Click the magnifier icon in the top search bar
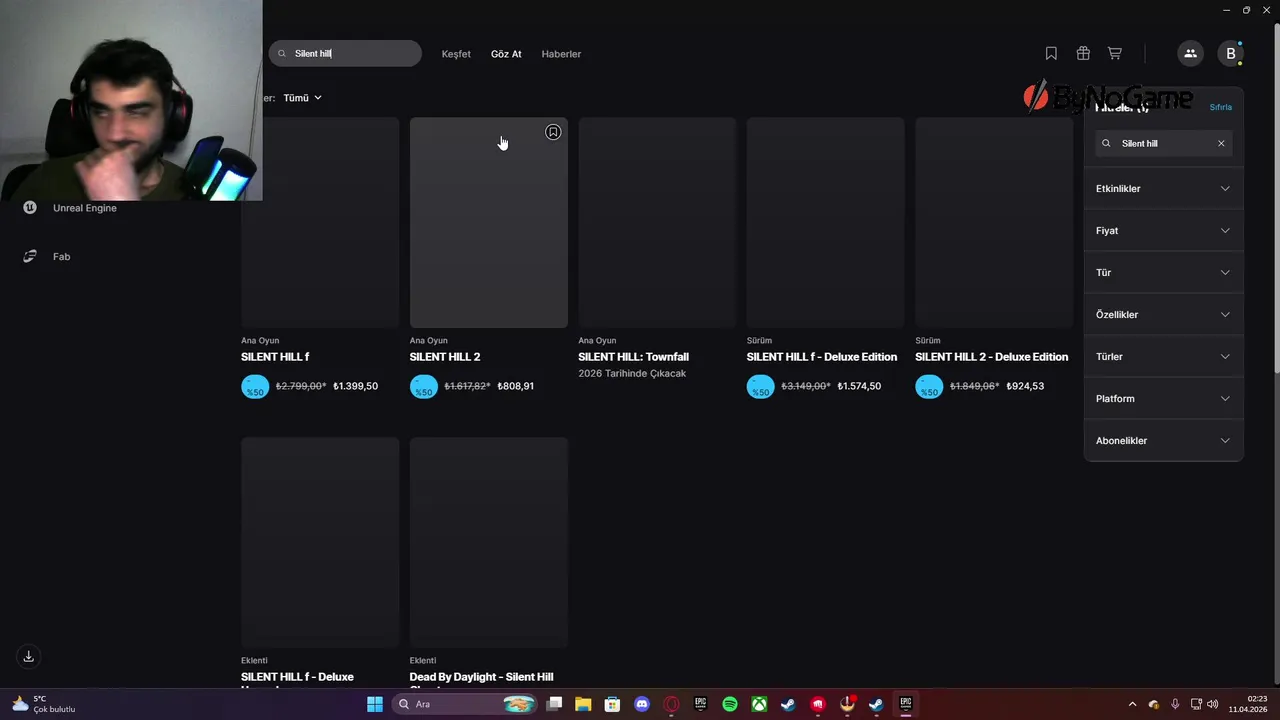 [282, 54]
